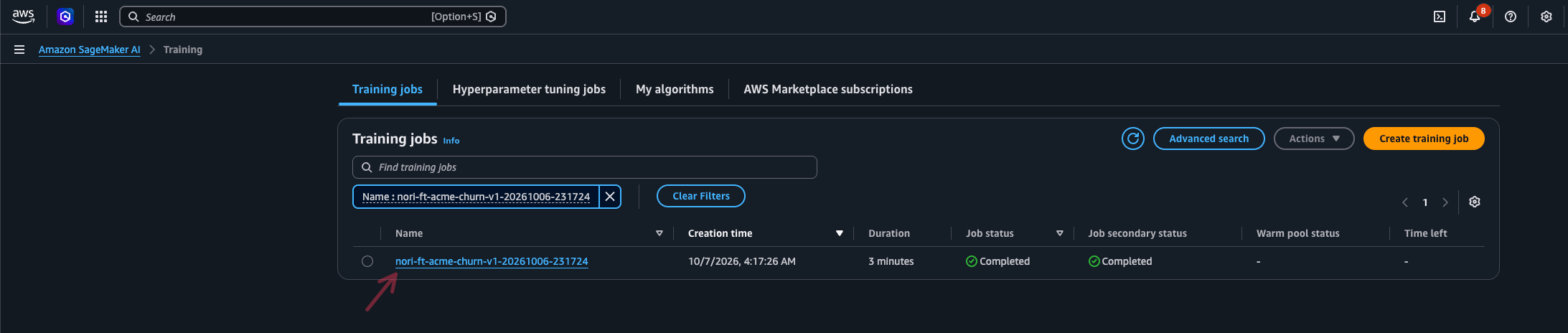Viewport: 1568px width, 333px height.
Task: Open the Actions dropdown
Action: pyautogui.click(x=1314, y=139)
